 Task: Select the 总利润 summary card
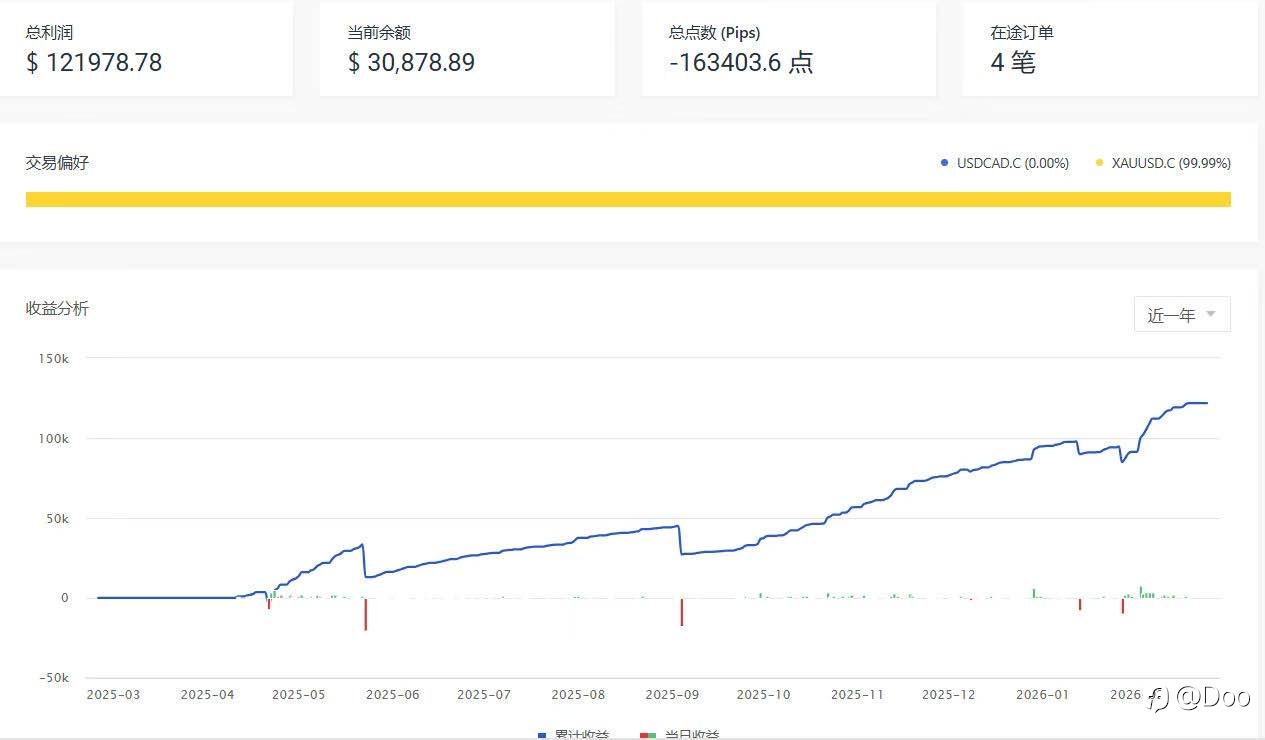point(146,49)
